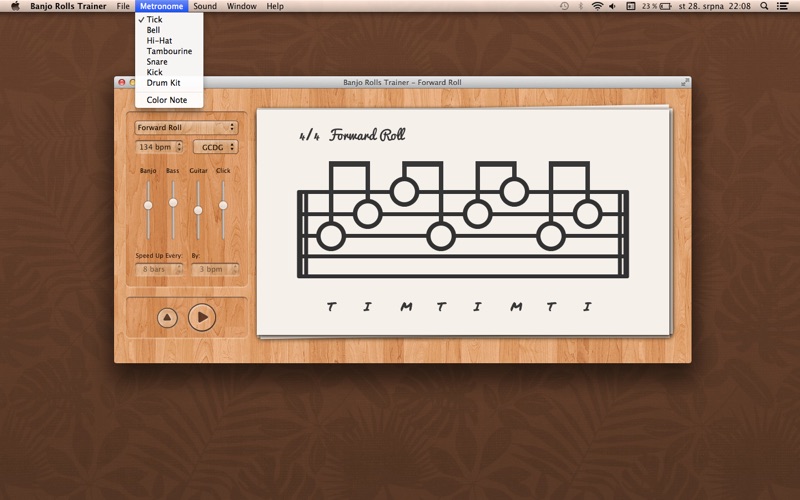
Task: Open the Forward Roll pattern dropdown
Action: point(186,128)
